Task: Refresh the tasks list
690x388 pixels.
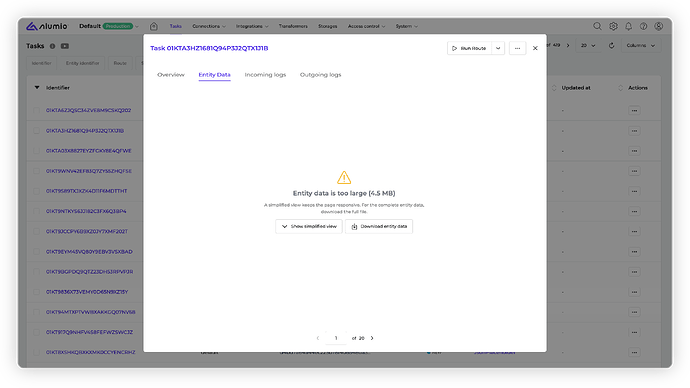Action: [x=611, y=45]
